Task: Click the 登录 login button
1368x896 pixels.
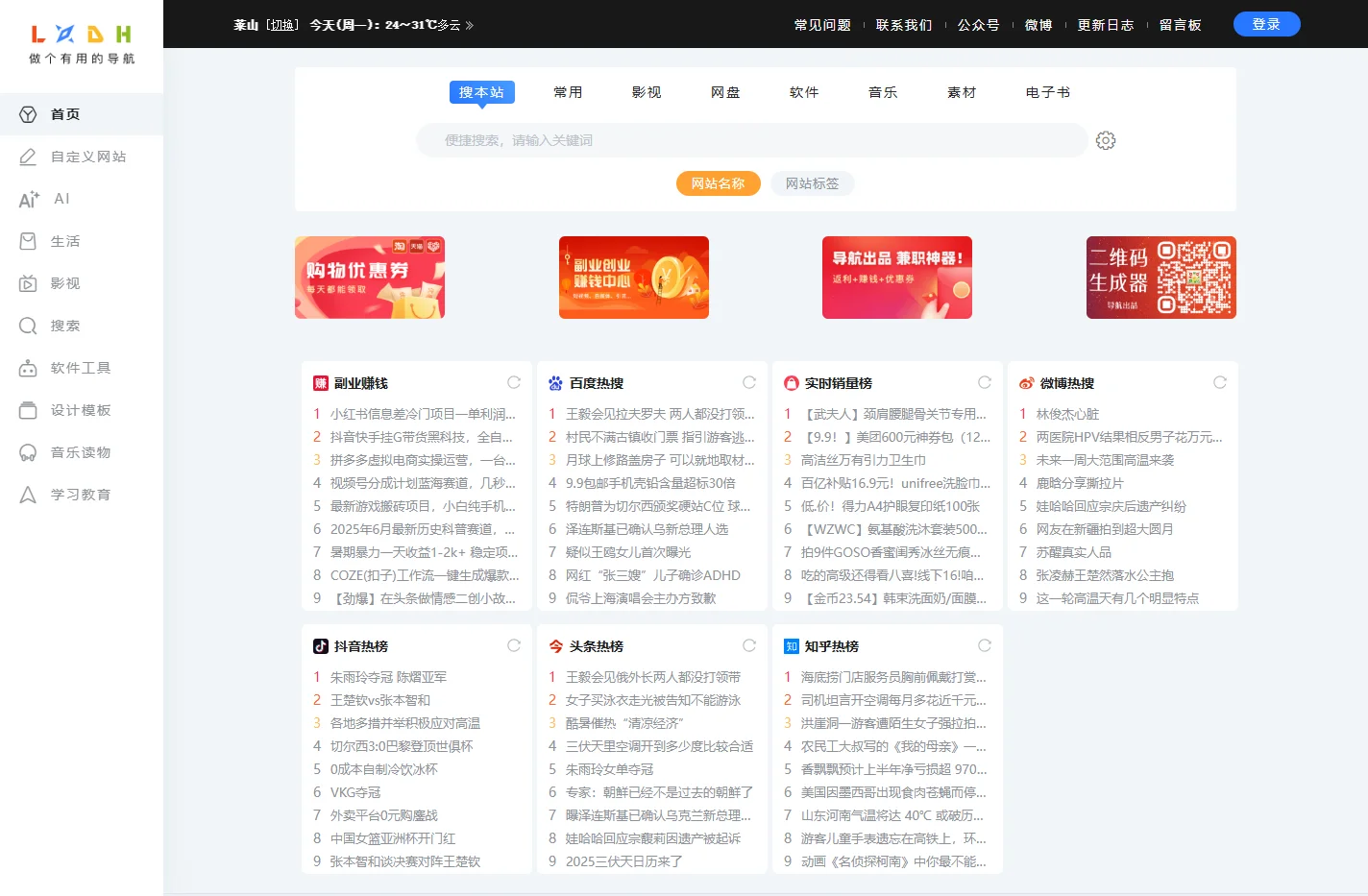Action: tap(1267, 24)
